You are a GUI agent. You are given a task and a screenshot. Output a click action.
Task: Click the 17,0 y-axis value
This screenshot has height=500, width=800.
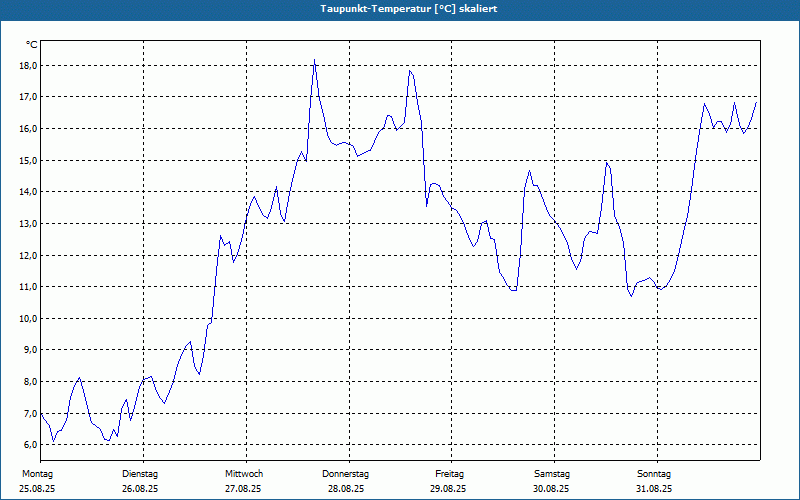tap(29, 97)
